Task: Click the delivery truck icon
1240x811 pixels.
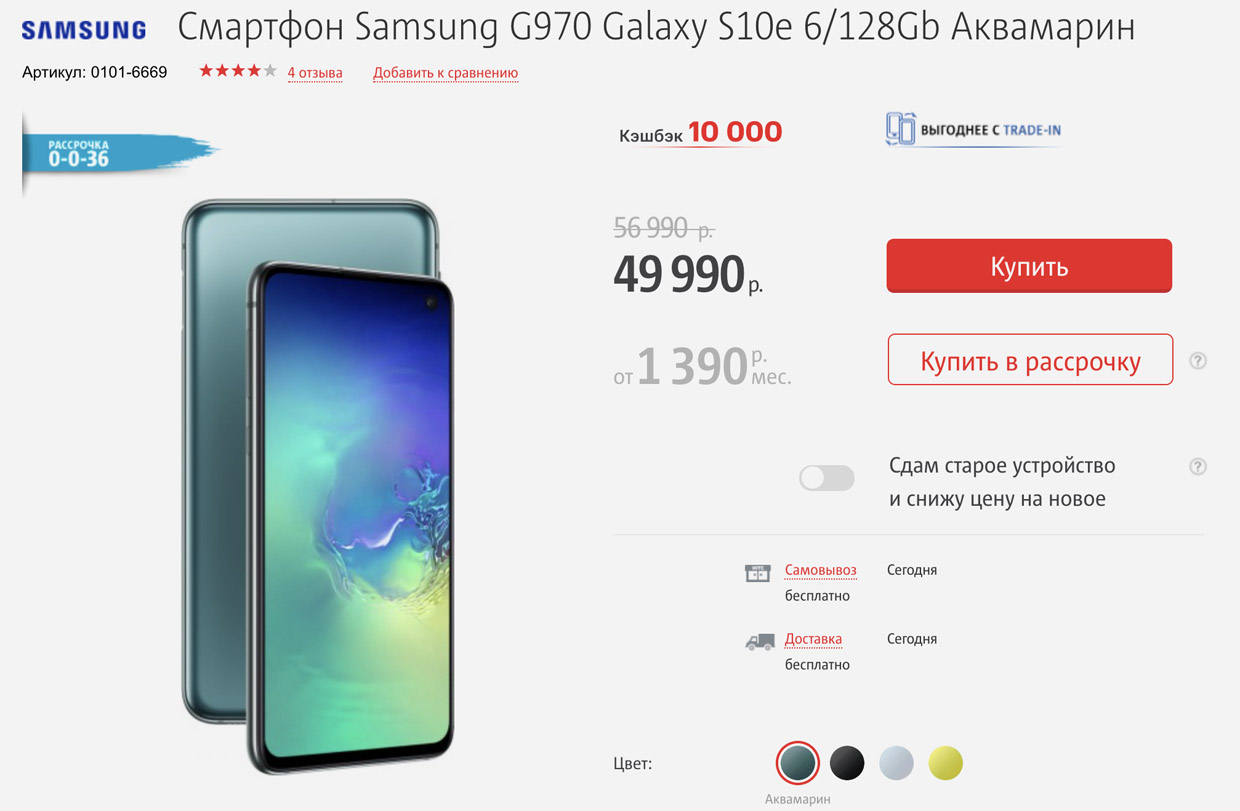Action: coord(760,642)
